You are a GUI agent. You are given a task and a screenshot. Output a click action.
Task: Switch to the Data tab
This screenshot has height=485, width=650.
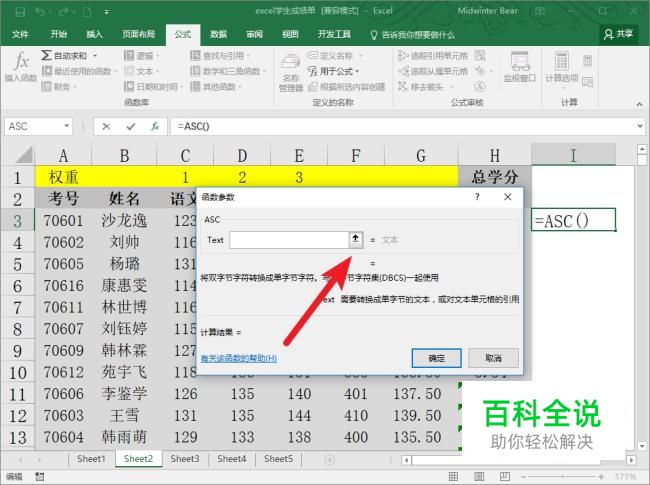(x=218, y=34)
